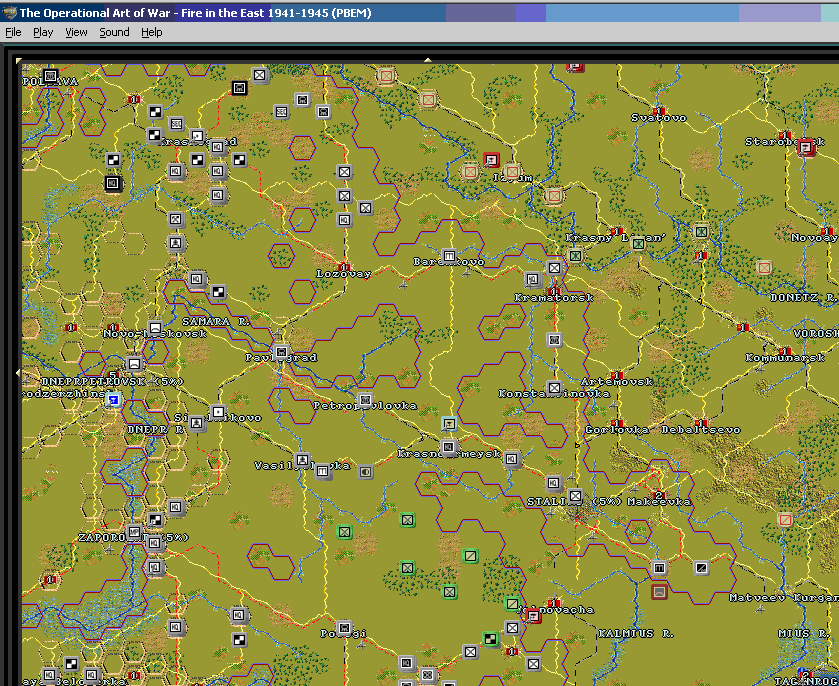The height and width of the screenshot is (686, 839).
Task: Click the MIUS R. river label
Action: [x=804, y=634]
